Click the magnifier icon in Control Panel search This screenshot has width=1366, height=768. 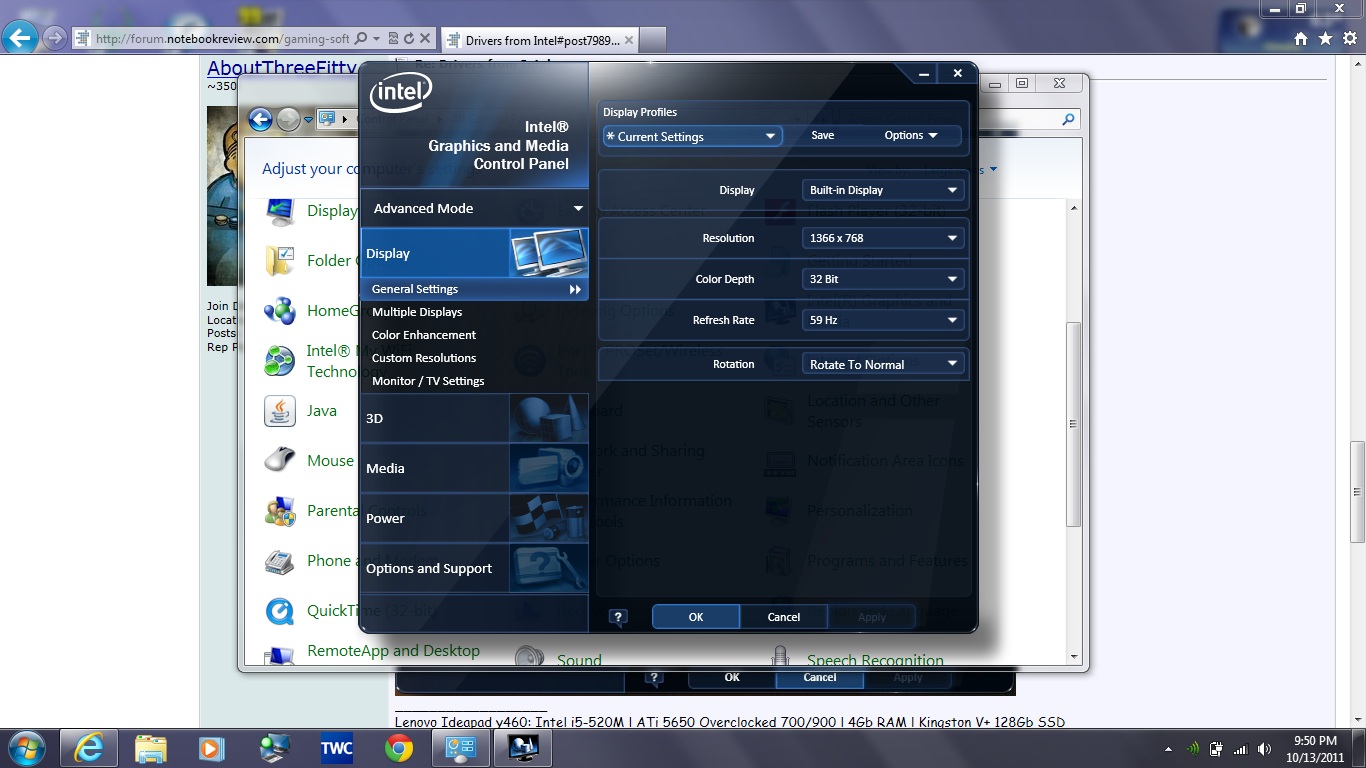[x=1068, y=120]
